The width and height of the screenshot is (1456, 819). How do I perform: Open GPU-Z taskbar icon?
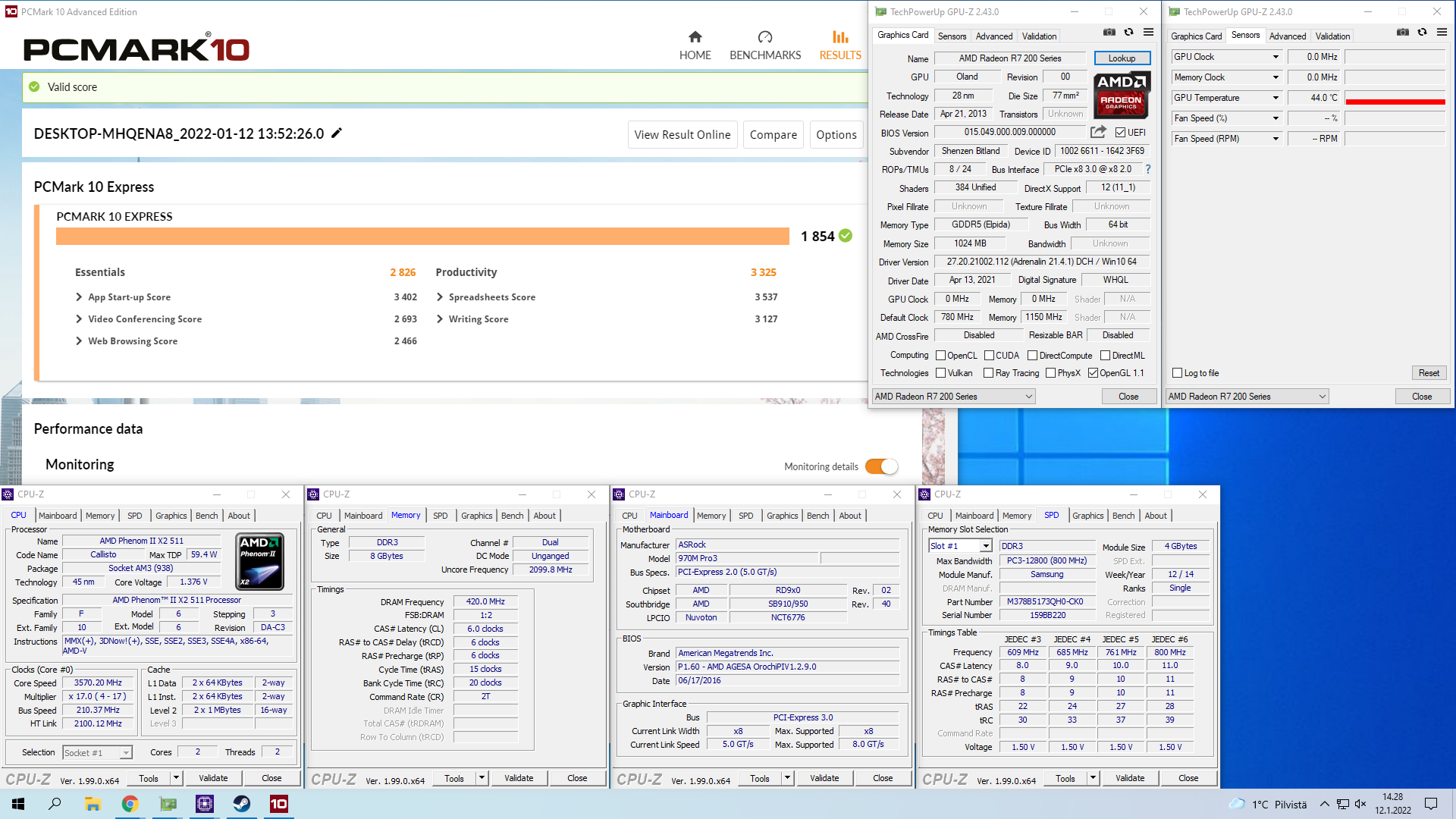[168, 804]
